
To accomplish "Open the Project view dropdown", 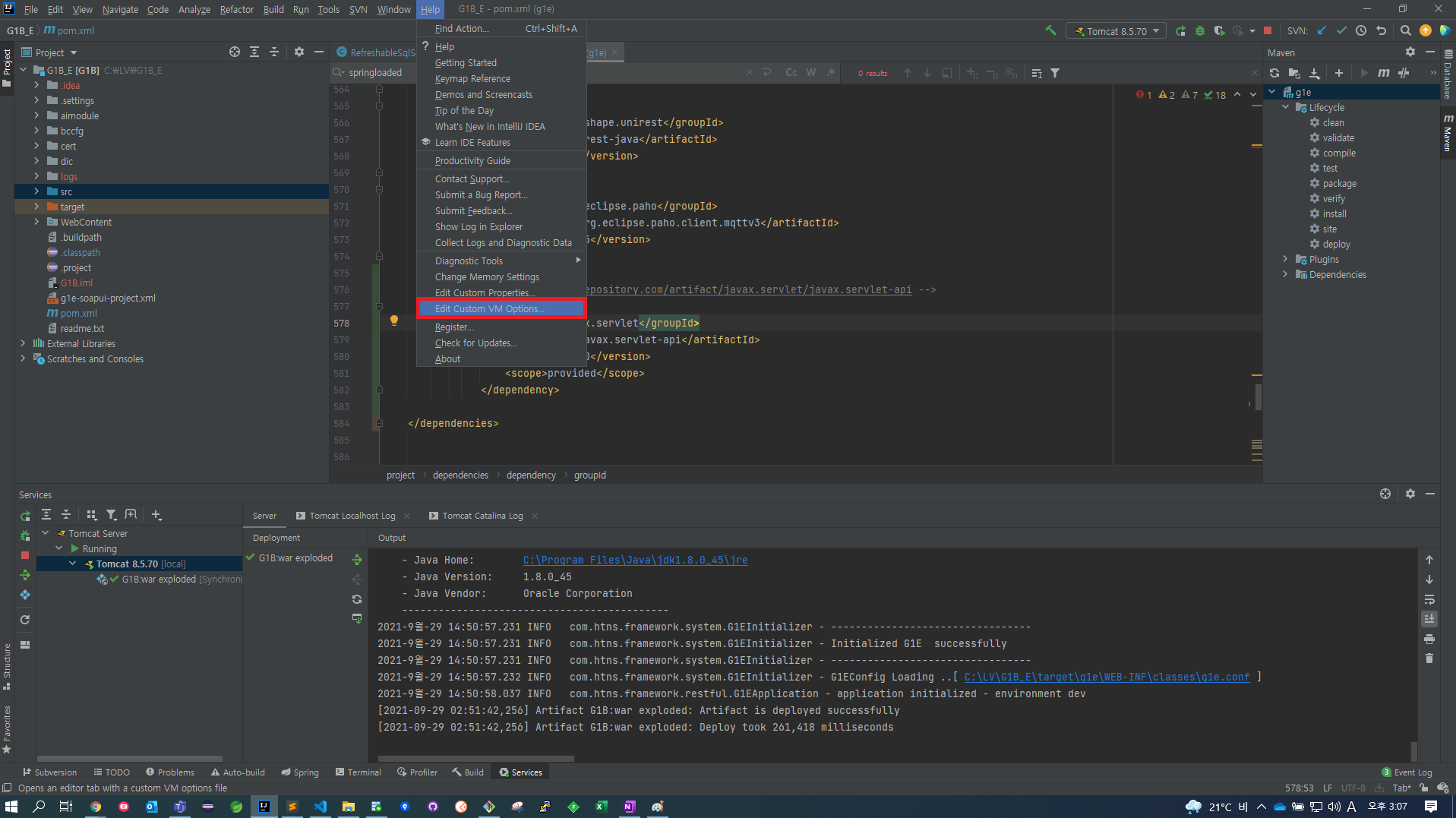I will (50, 52).
